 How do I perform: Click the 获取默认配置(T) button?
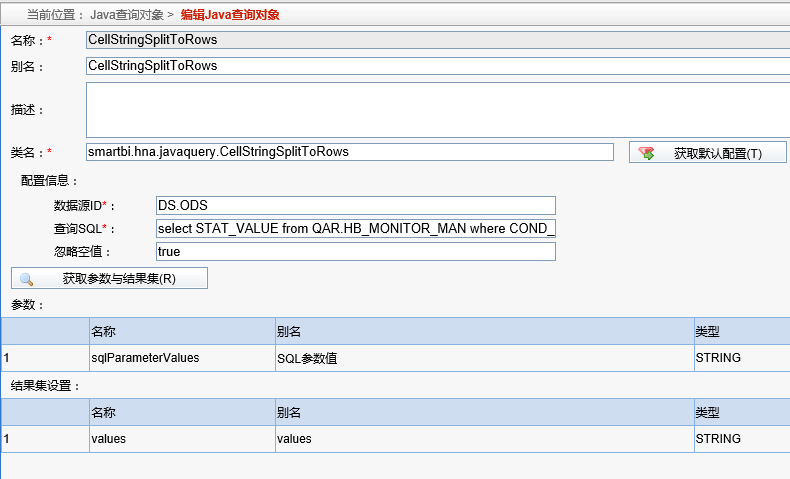coord(707,153)
